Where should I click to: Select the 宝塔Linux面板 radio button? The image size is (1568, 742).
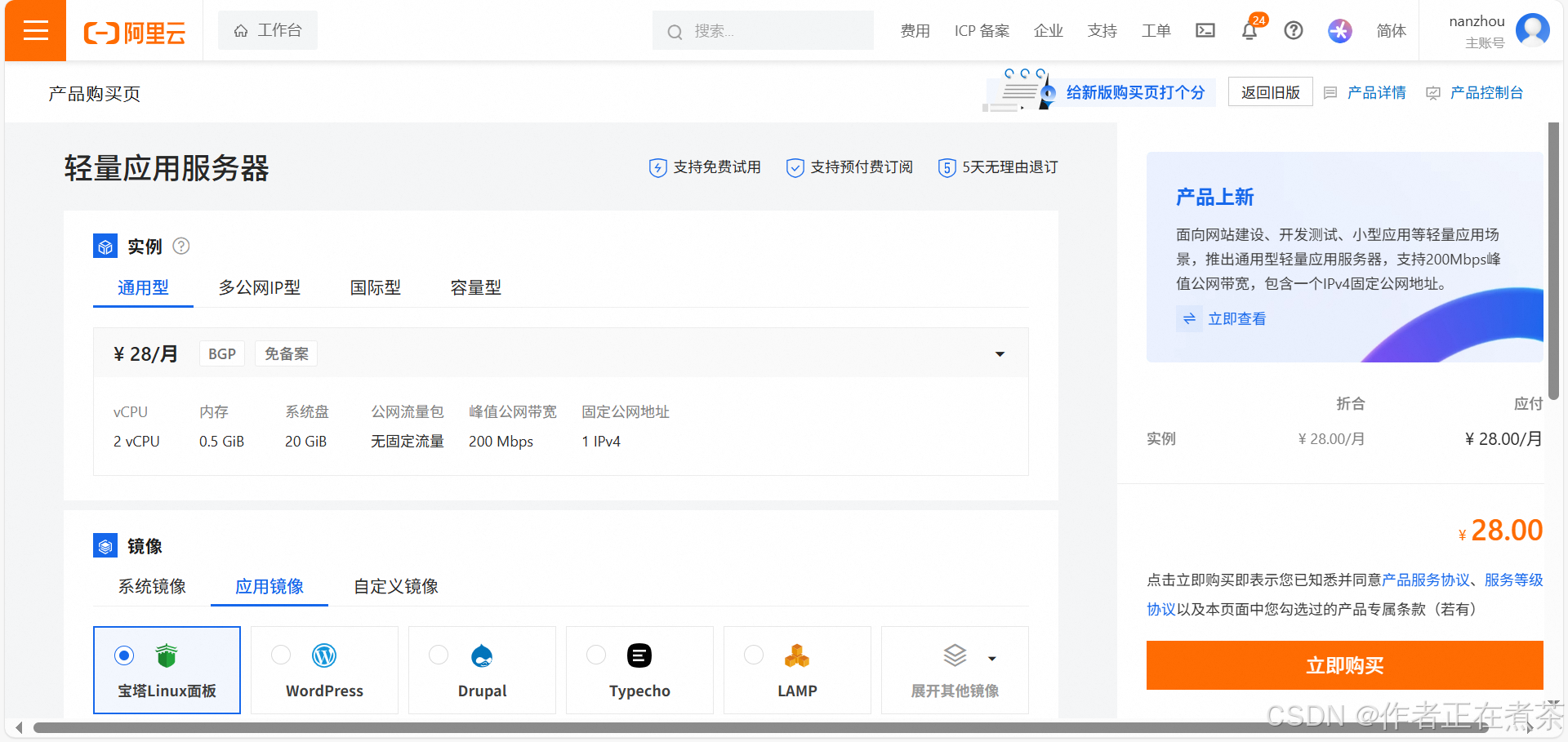pos(124,655)
